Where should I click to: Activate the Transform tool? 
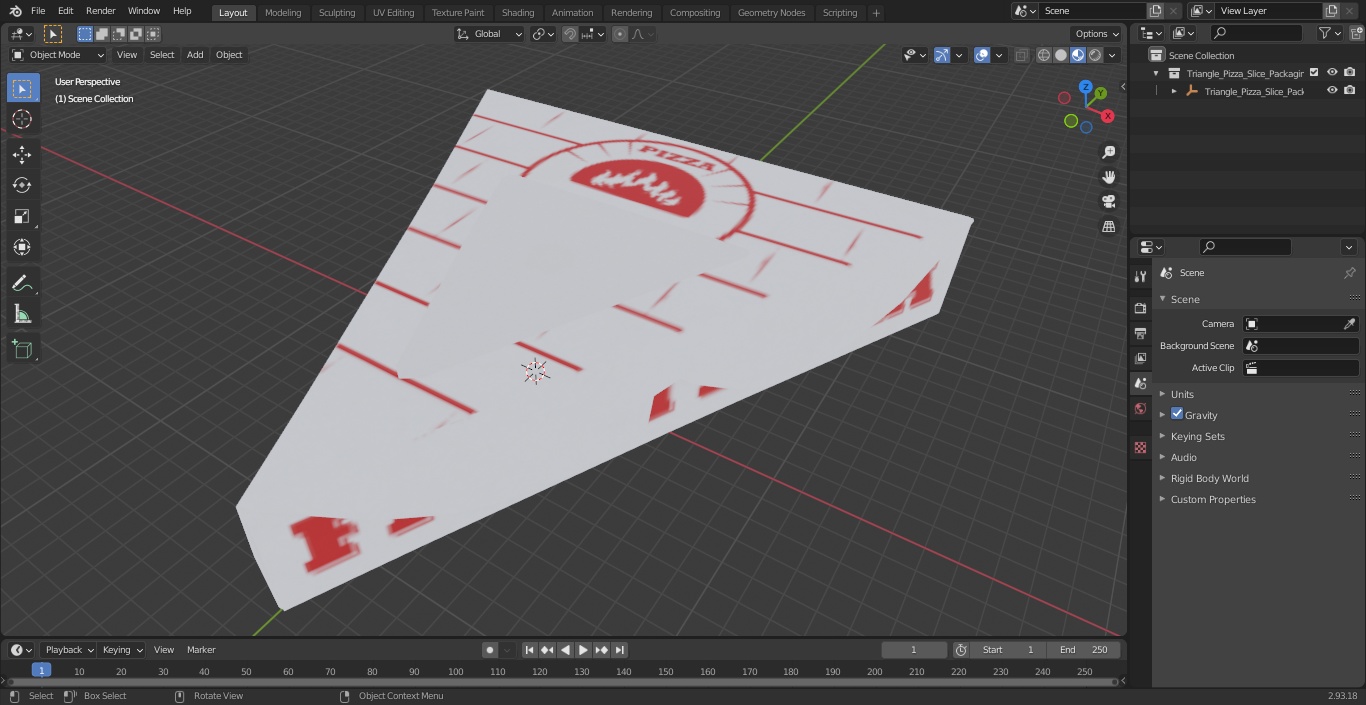pos(22,247)
